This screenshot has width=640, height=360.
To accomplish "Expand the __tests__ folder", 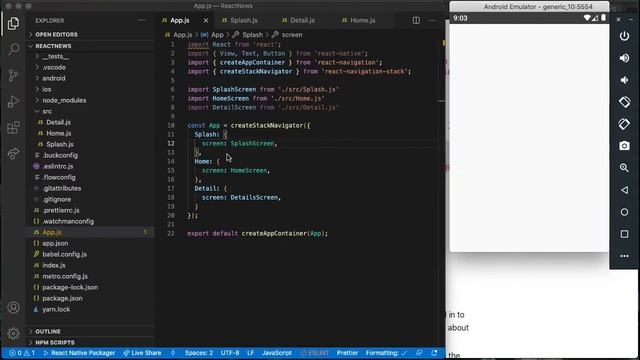I will point(56,56).
